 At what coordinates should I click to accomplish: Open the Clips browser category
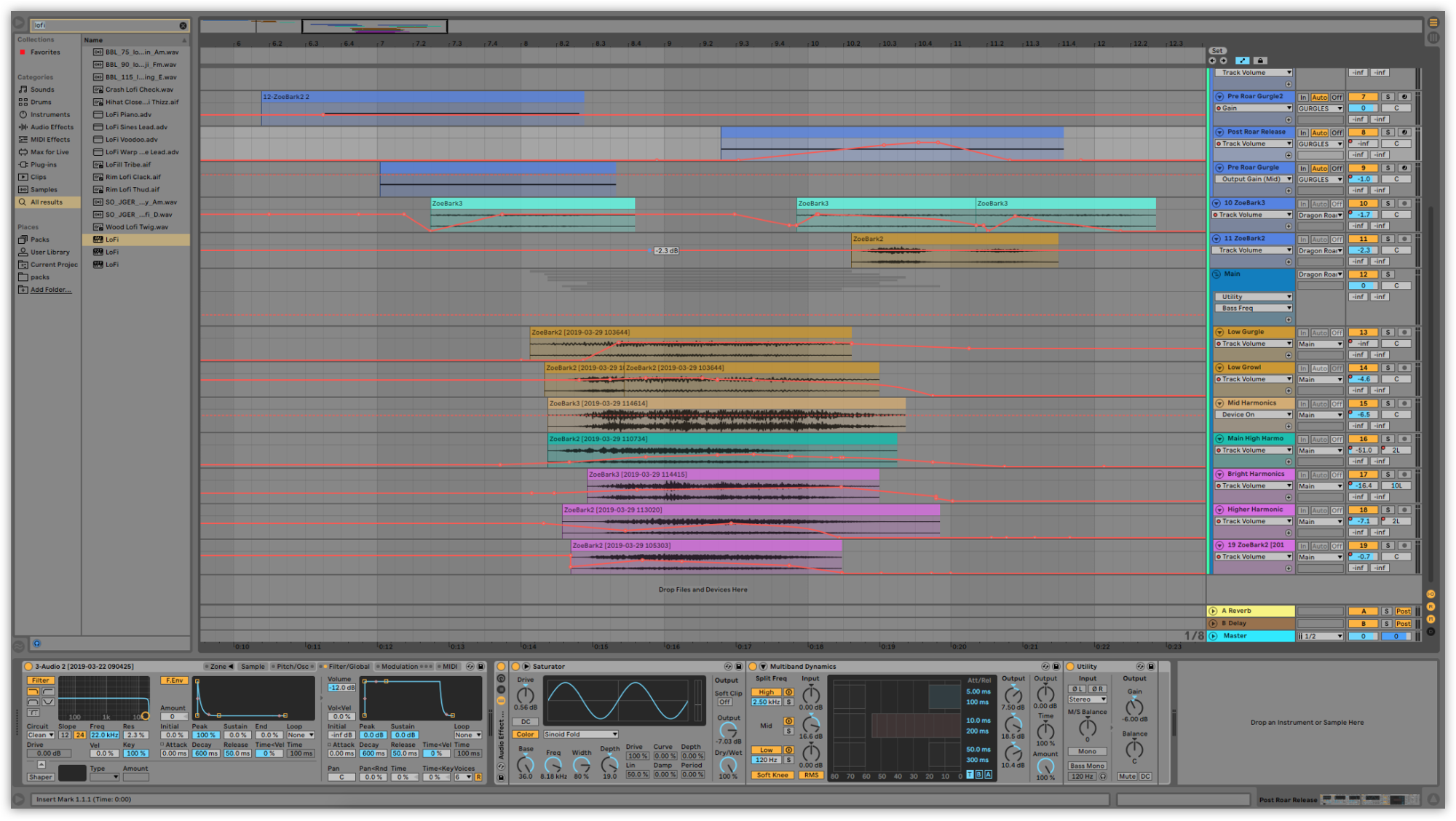[x=38, y=177]
